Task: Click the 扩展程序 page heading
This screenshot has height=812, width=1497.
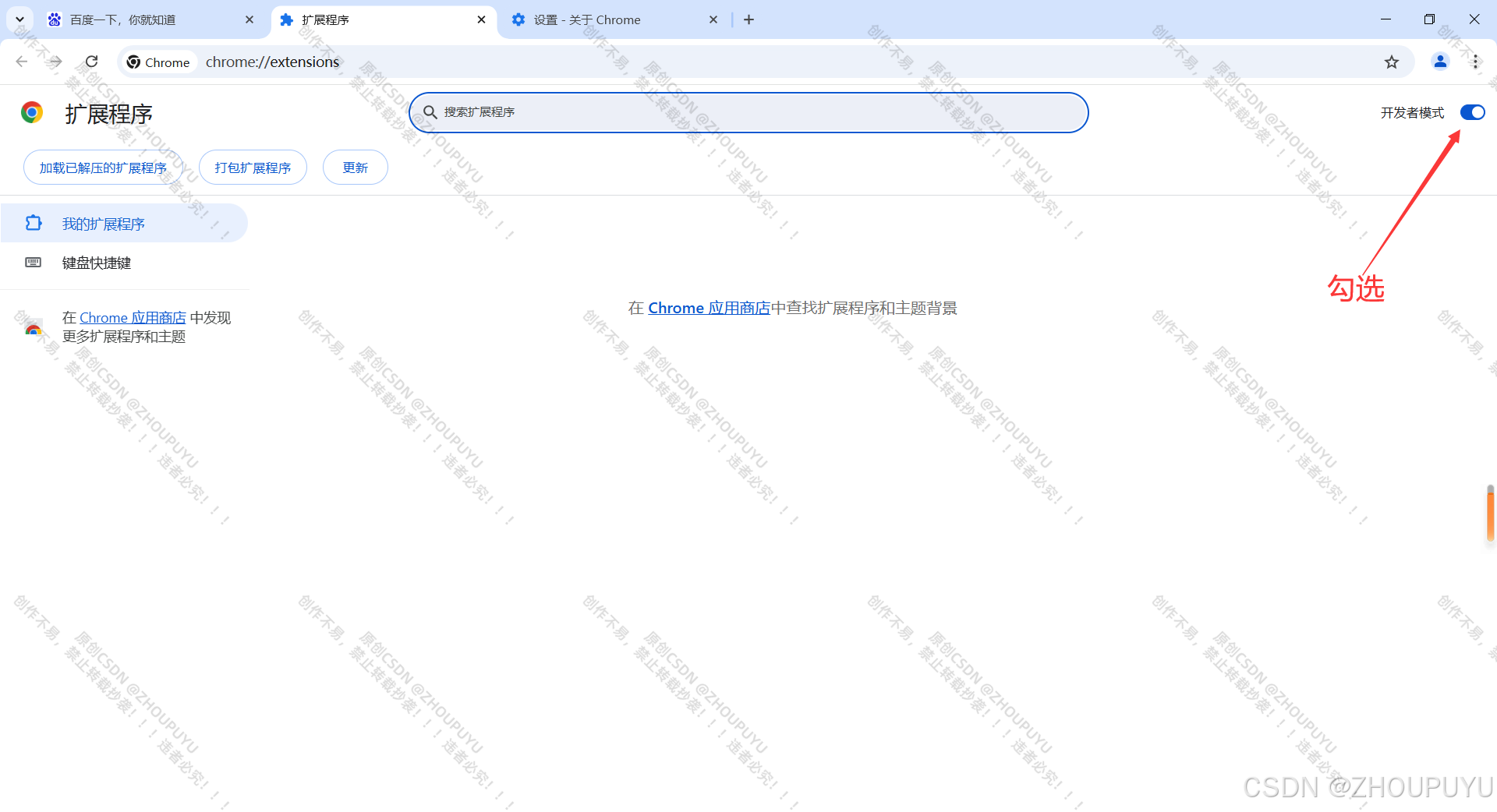Action: [x=108, y=114]
